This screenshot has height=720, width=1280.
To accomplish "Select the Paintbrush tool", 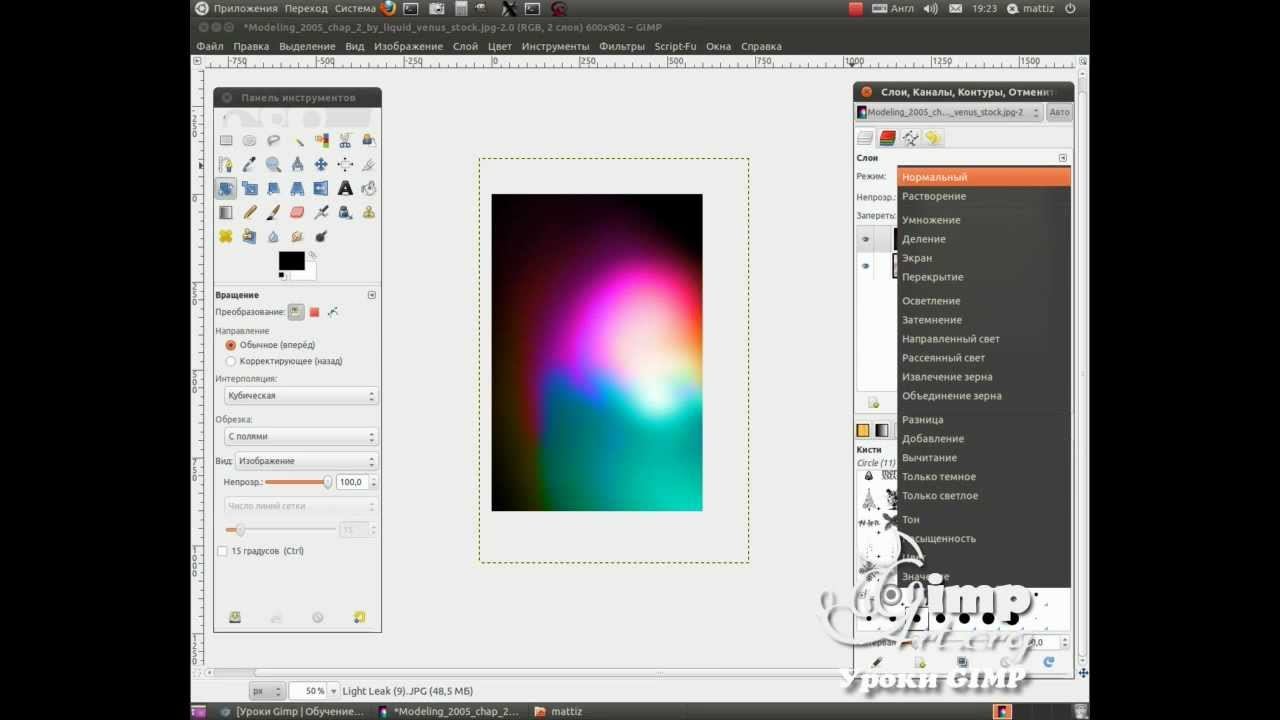I will [273, 212].
